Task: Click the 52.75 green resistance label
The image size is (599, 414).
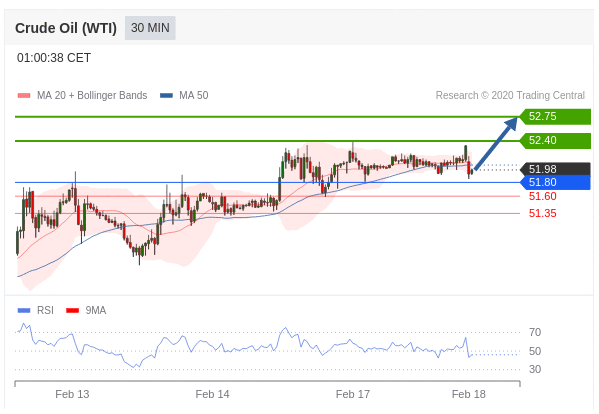Action: [555, 116]
